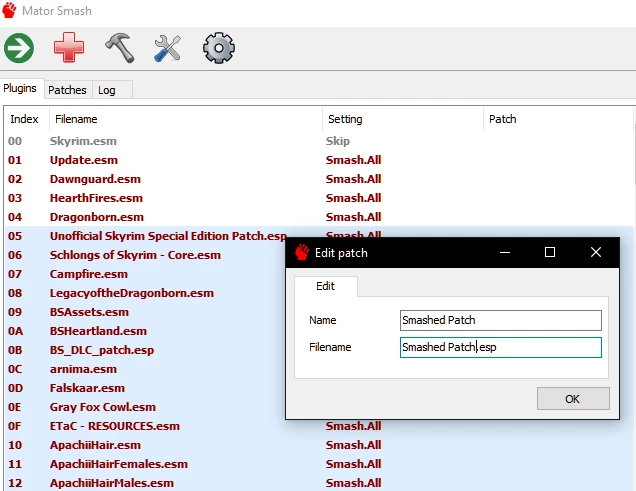Switch to the Plugins tab
Image resolution: width=636 pixels, height=491 pixels.
[20, 88]
